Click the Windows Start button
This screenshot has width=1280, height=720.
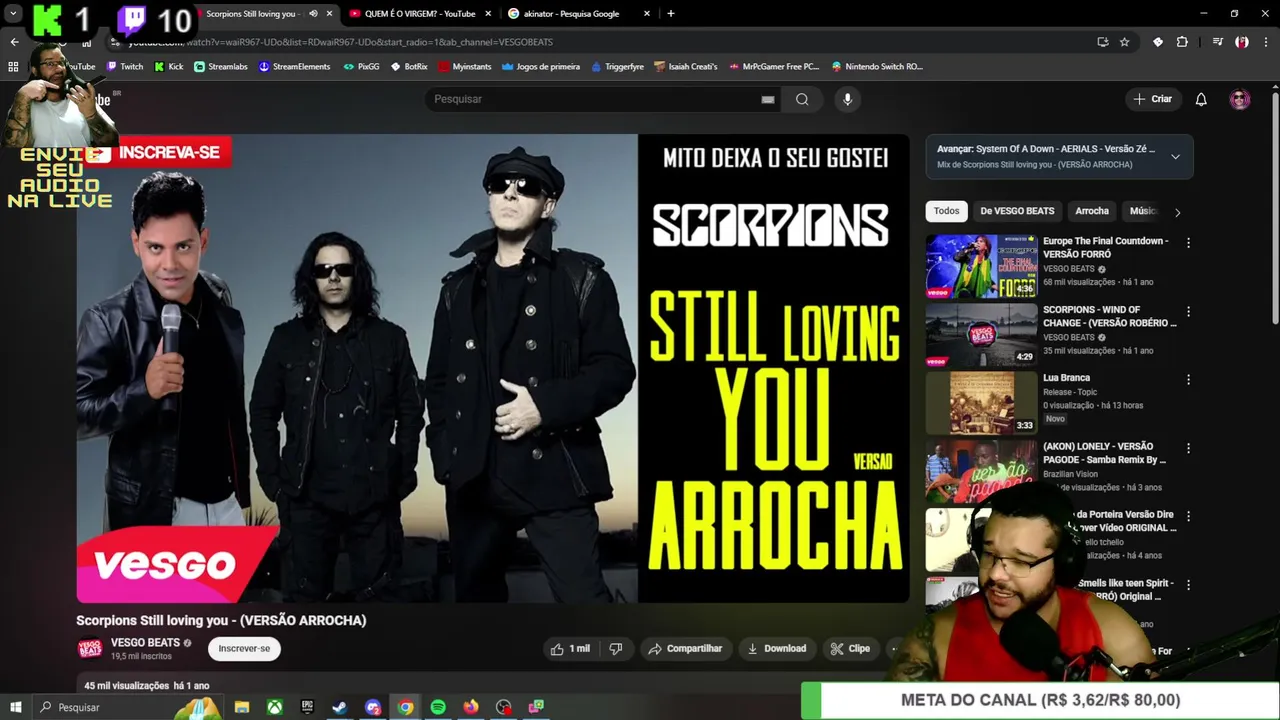tap(15, 707)
